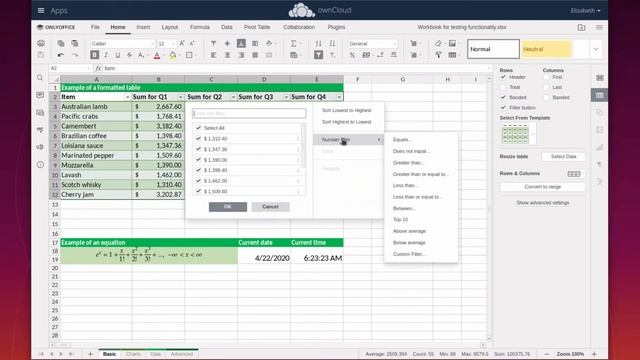Enable the Banded columns checkbox
Viewport: 640px width, 360px height.
547,97
